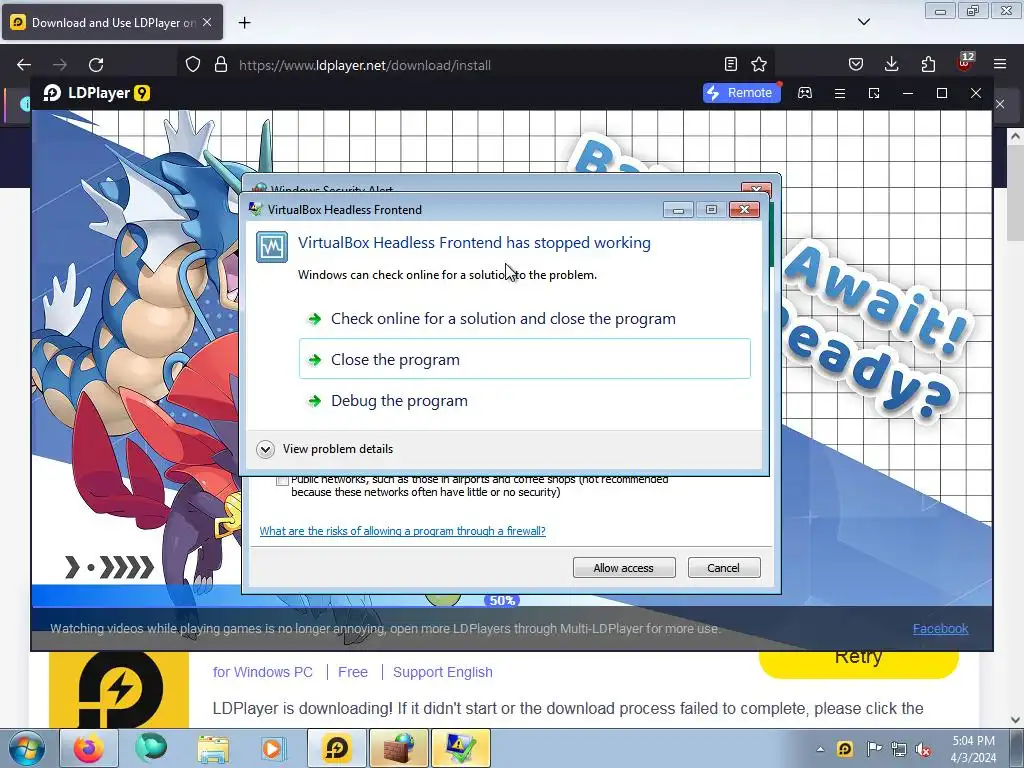This screenshot has width=1024, height=768.
Task: Click crash report taskbar icon
Action: tap(460, 748)
